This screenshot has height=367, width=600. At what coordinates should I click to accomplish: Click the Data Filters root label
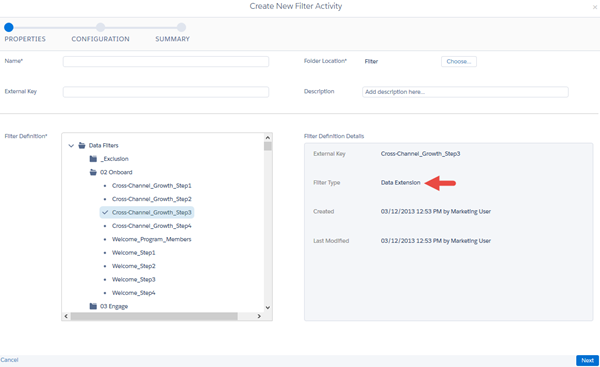coord(104,145)
